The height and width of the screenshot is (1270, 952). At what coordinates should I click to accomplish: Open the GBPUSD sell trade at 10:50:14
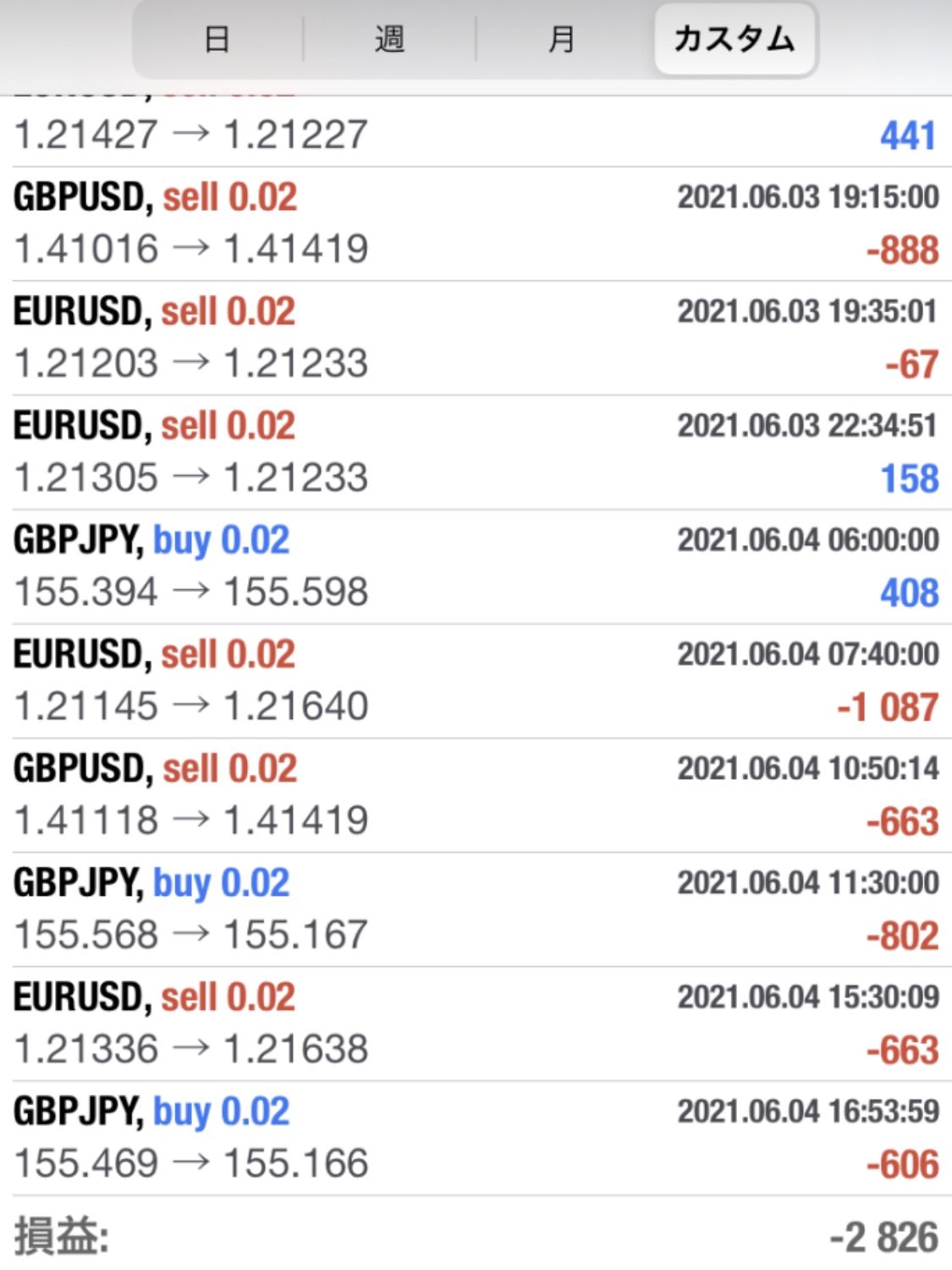[x=476, y=795]
